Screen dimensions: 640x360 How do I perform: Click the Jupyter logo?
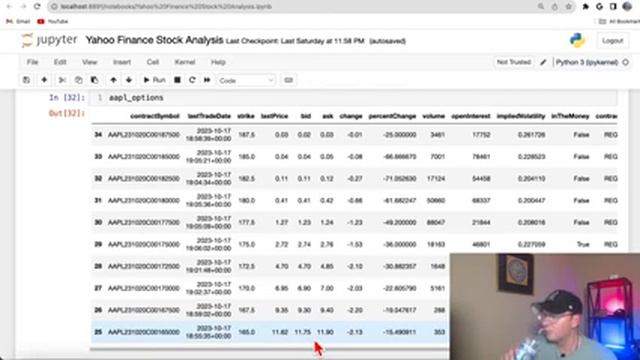[x=49, y=40]
